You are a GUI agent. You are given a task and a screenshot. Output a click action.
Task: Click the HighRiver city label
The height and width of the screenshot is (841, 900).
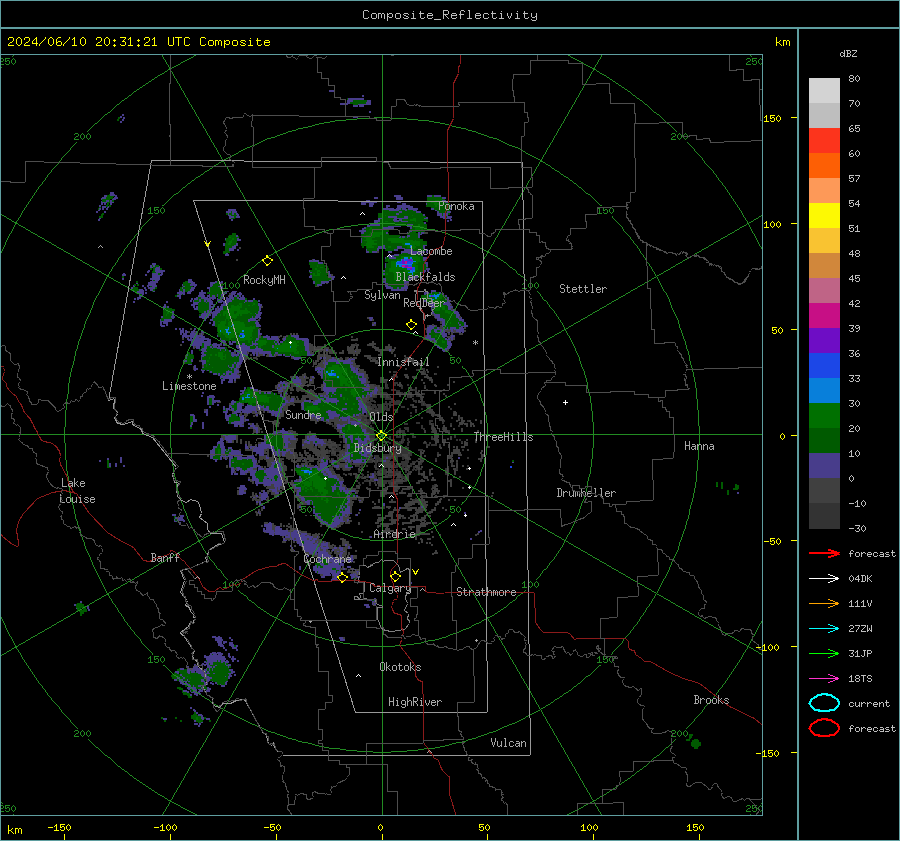(415, 702)
